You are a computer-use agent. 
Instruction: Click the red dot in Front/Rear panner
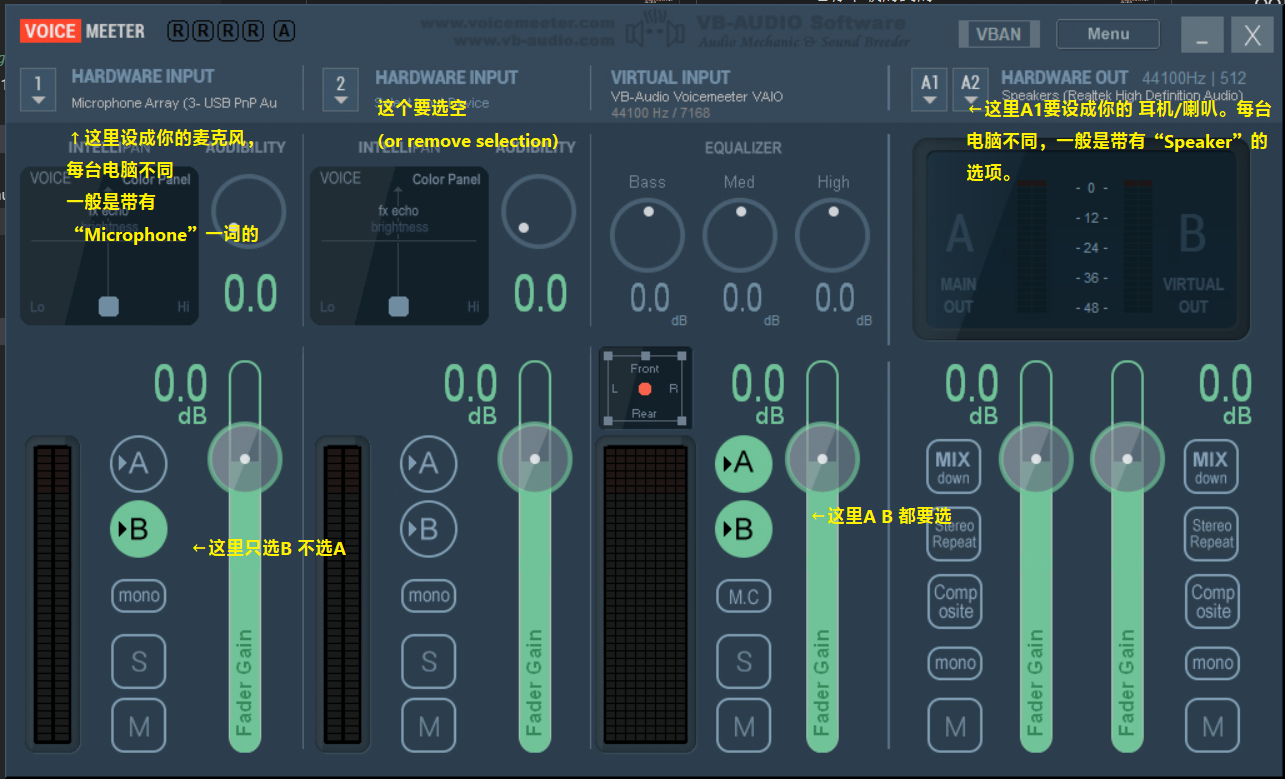pos(645,388)
